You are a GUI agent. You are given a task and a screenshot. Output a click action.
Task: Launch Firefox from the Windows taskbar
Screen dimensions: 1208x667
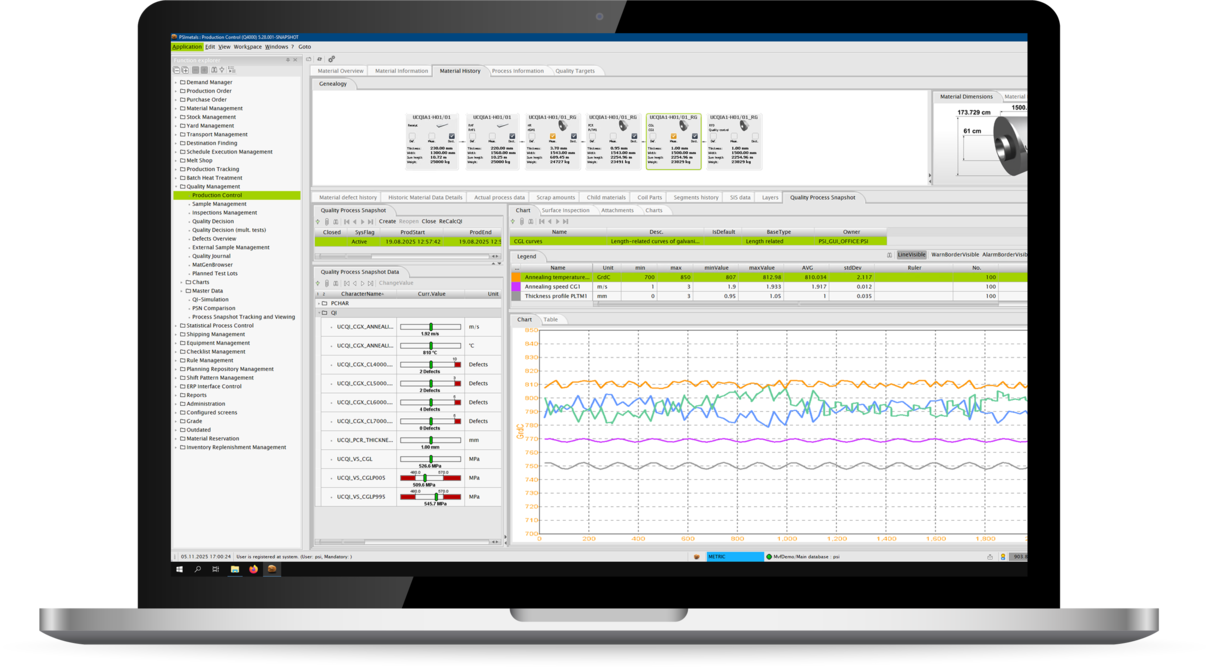(253, 570)
